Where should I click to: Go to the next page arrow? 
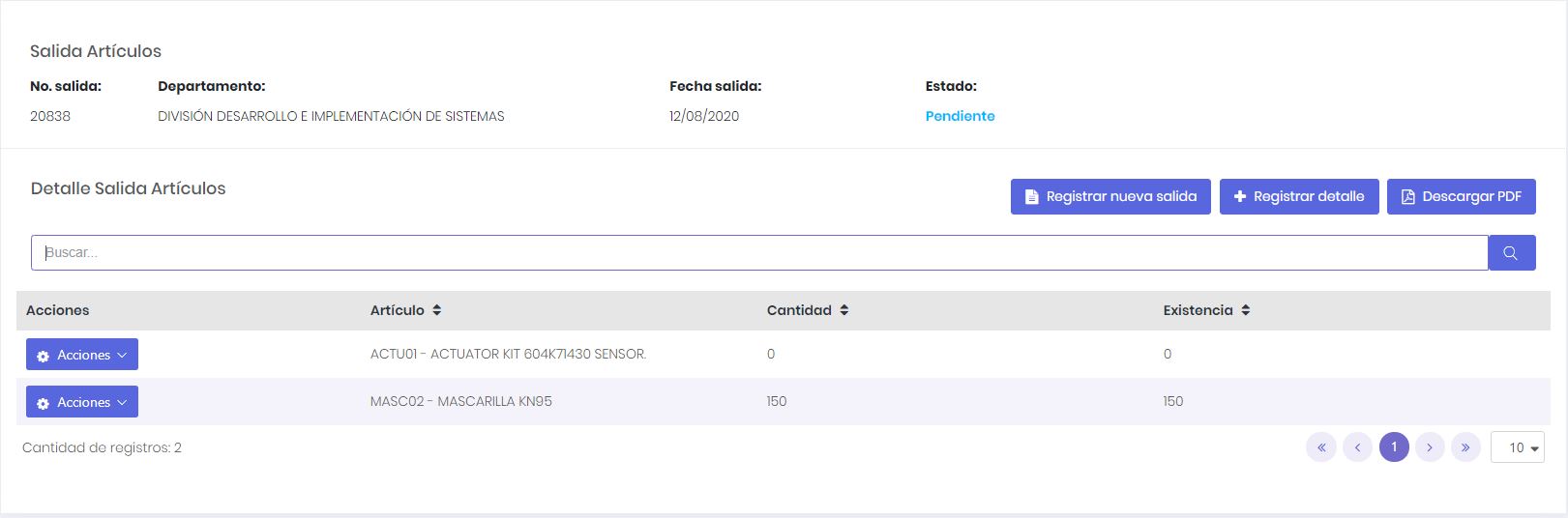click(x=1430, y=447)
